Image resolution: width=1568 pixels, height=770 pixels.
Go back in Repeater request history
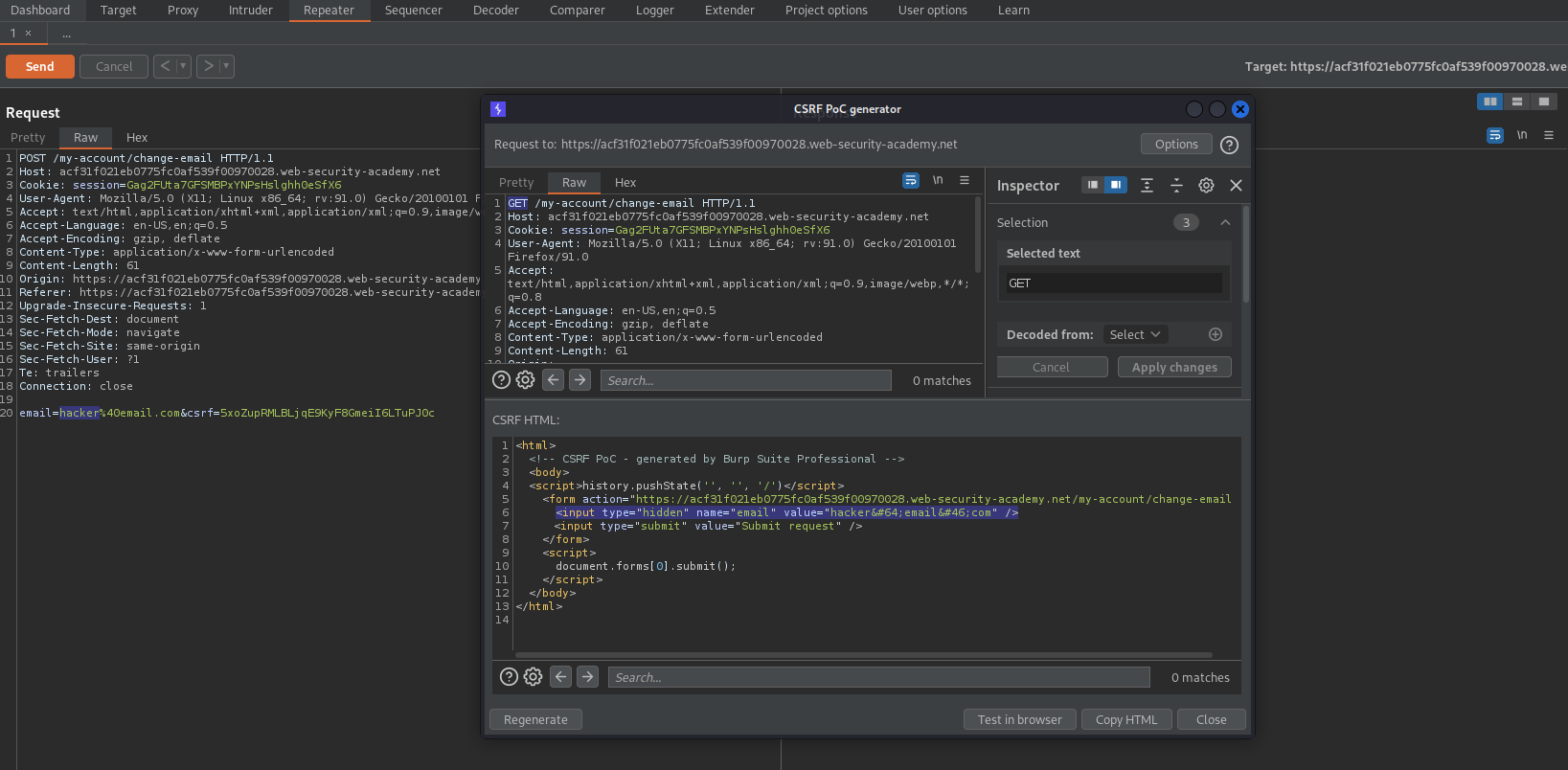[165, 66]
